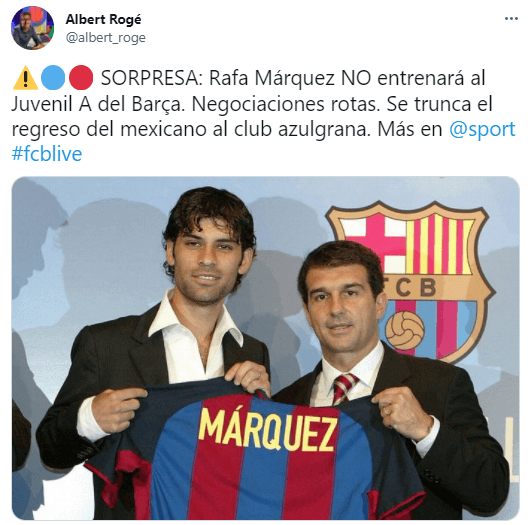Open the three-dot more options menu
530x525 pixels.
[511, 19]
